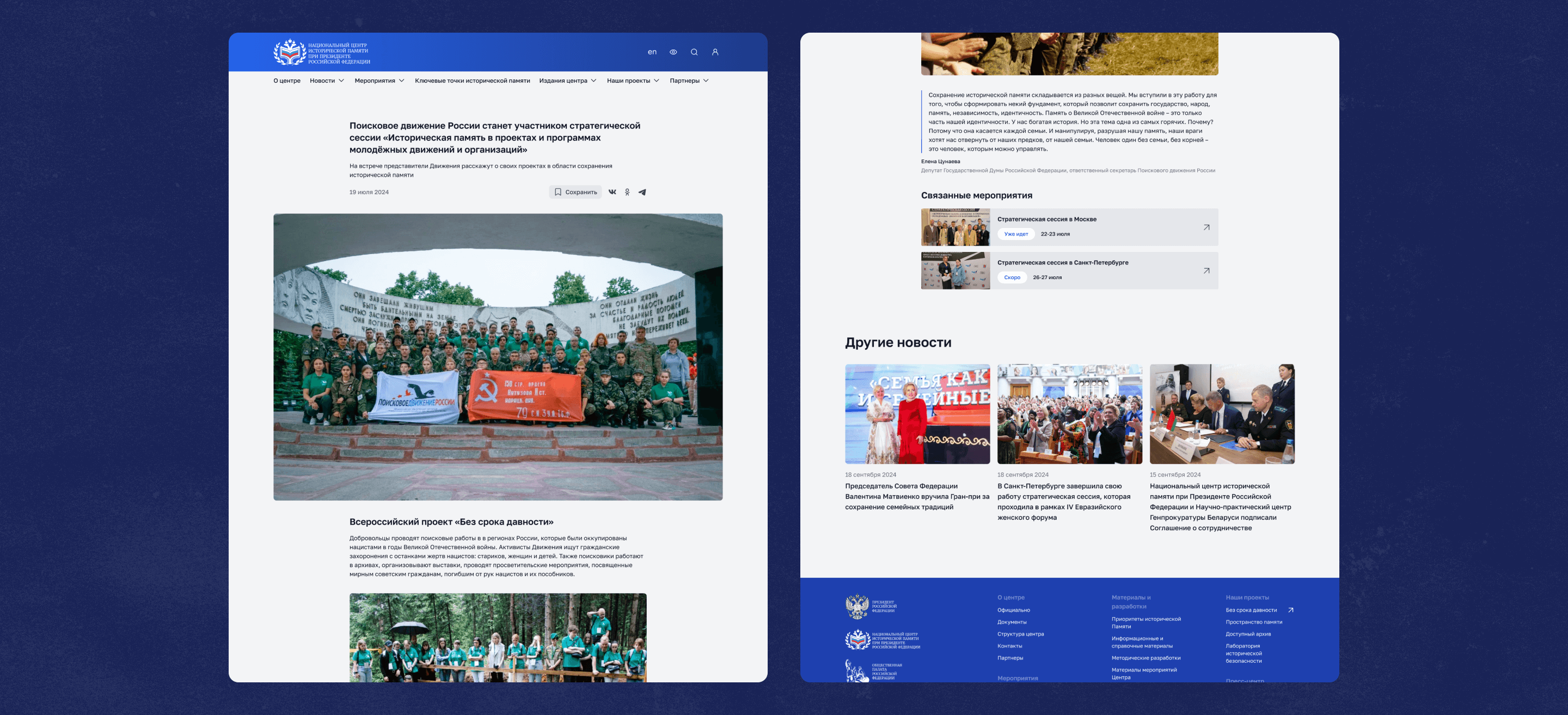Share article via Odnoklassniki icon
The height and width of the screenshot is (715, 1568).
pos(627,192)
